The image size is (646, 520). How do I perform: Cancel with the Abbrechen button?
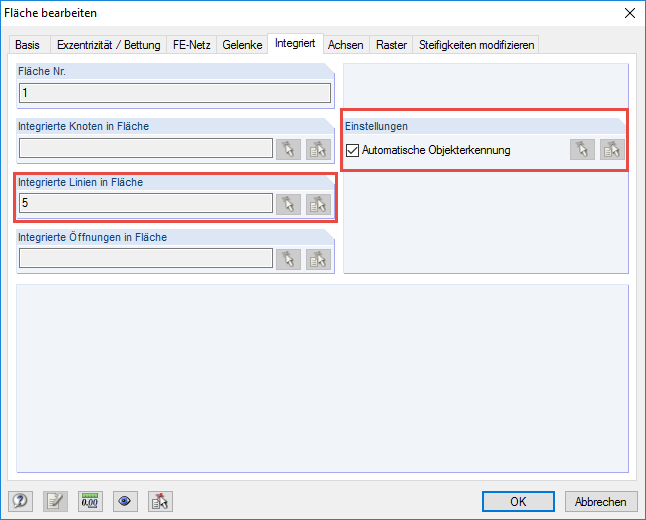(x=601, y=501)
